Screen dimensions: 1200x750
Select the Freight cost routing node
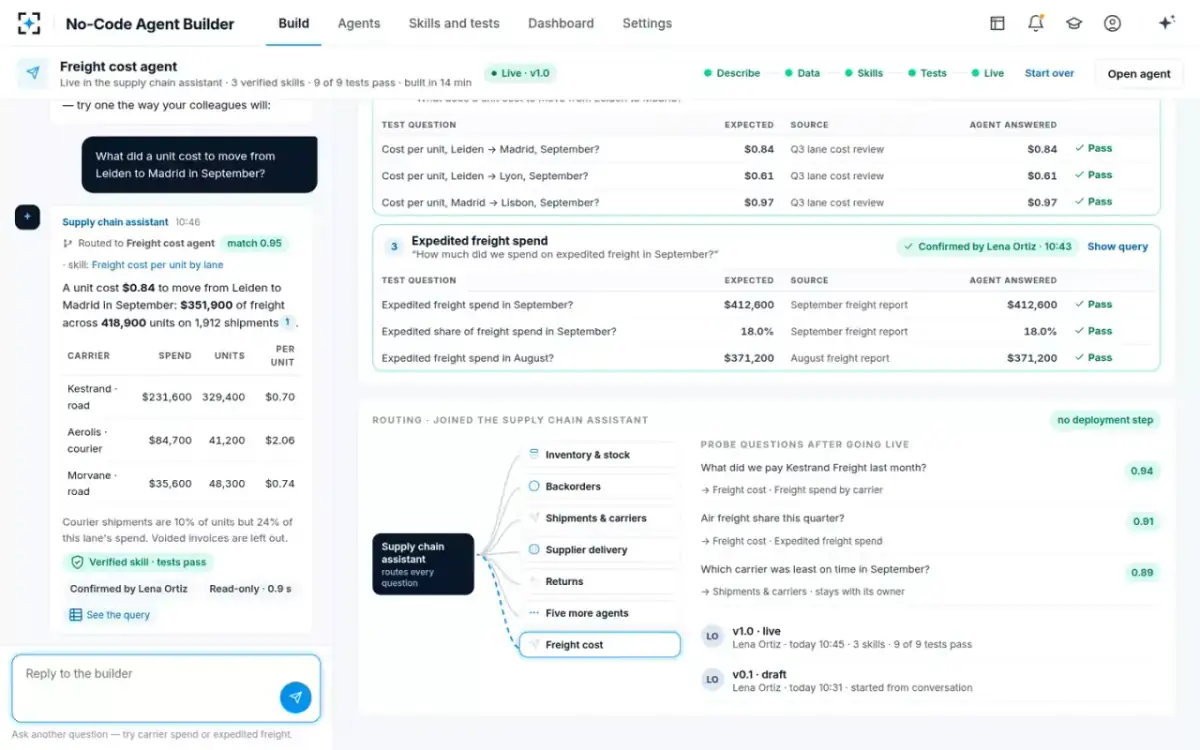pos(599,645)
